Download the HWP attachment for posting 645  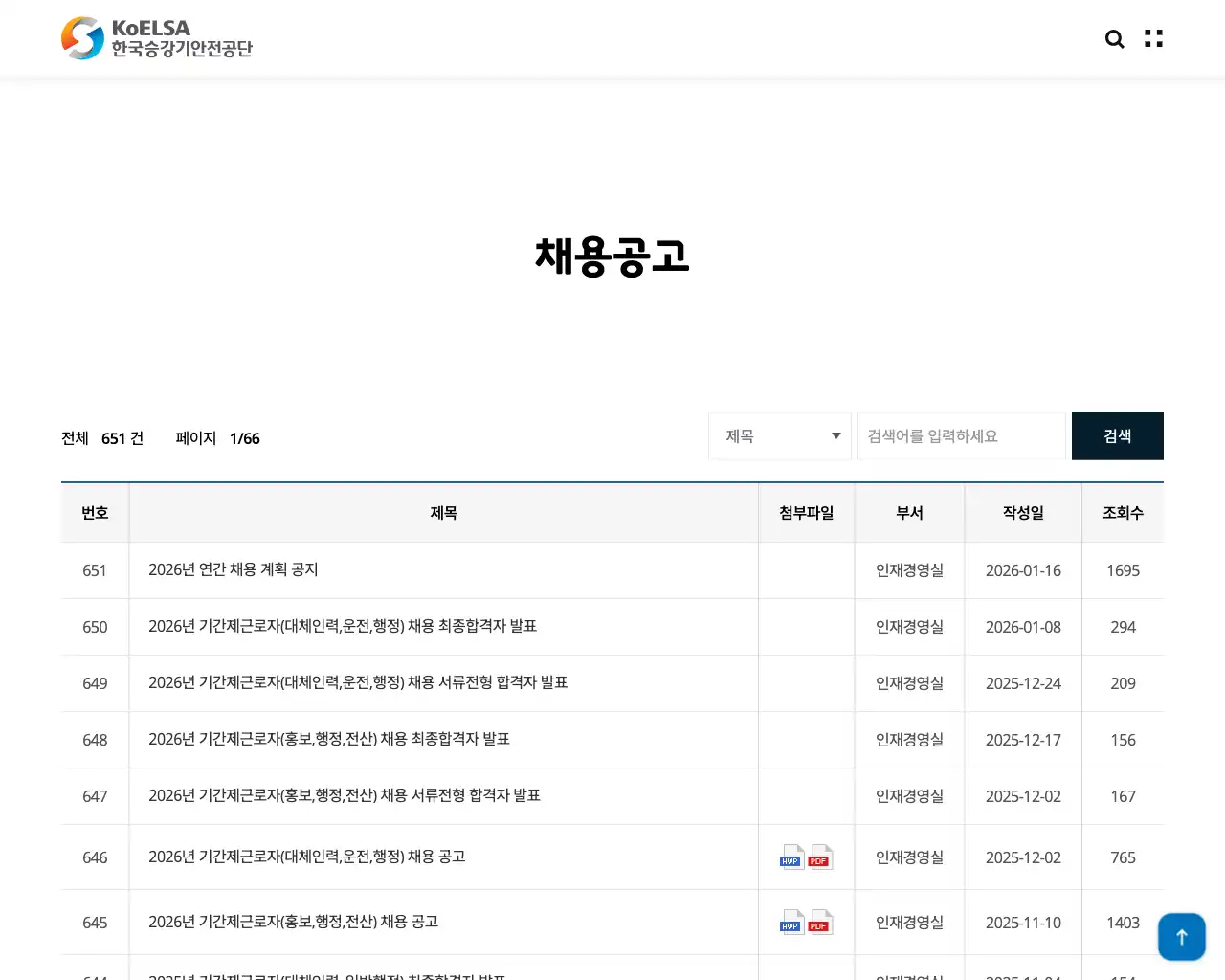point(791,923)
